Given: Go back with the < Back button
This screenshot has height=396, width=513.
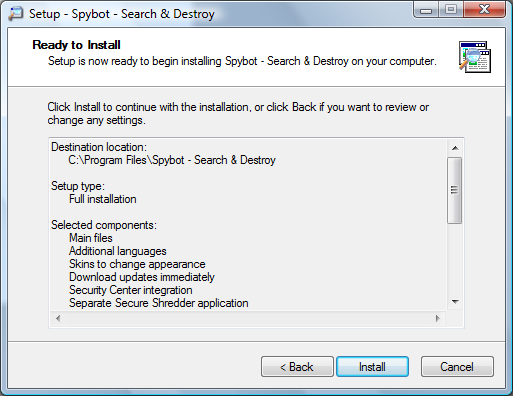Looking at the screenshot, I should (x=297, y=367).
